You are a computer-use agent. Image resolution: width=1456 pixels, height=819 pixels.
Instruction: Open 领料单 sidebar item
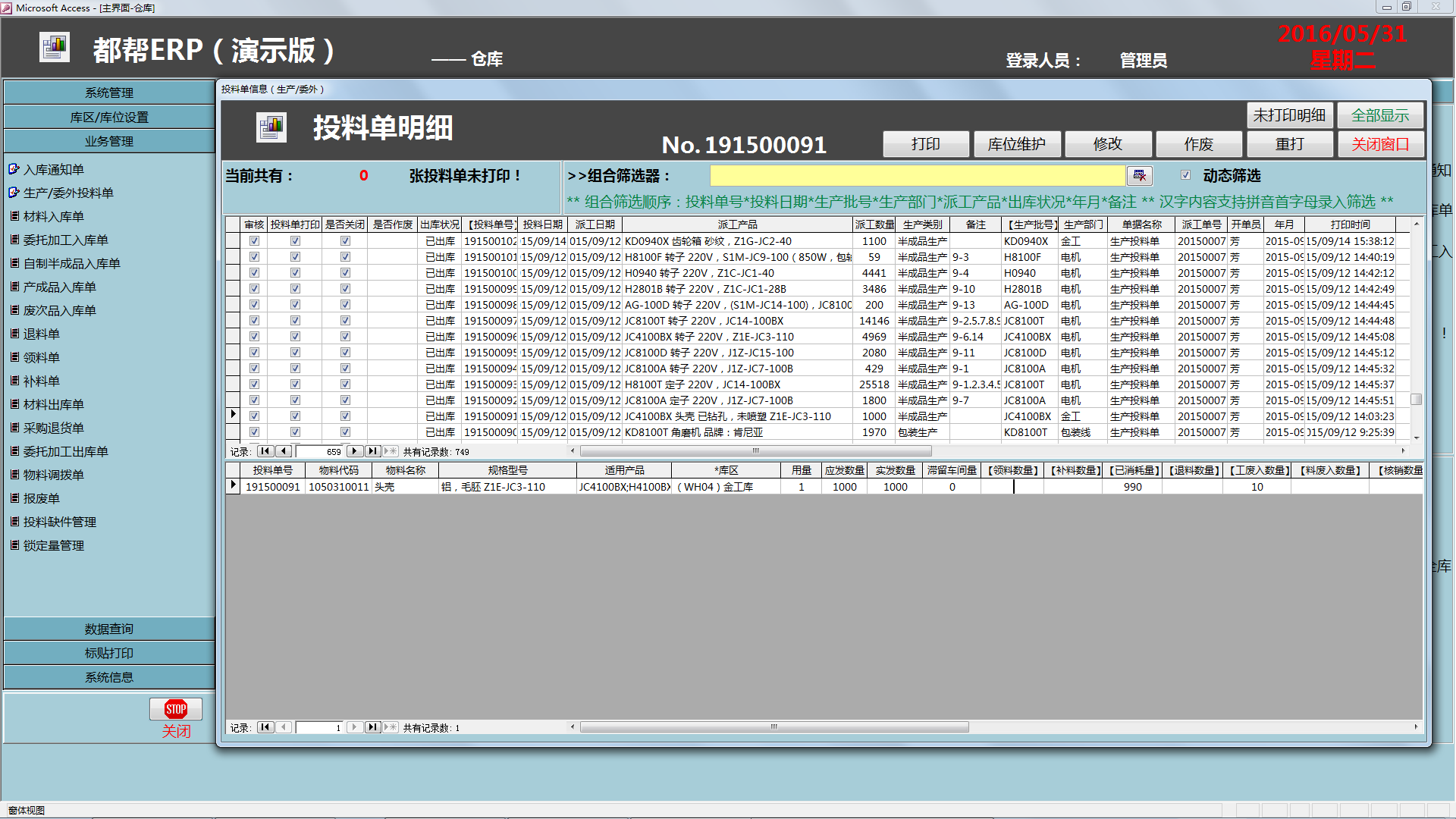(x=42, y=357)
